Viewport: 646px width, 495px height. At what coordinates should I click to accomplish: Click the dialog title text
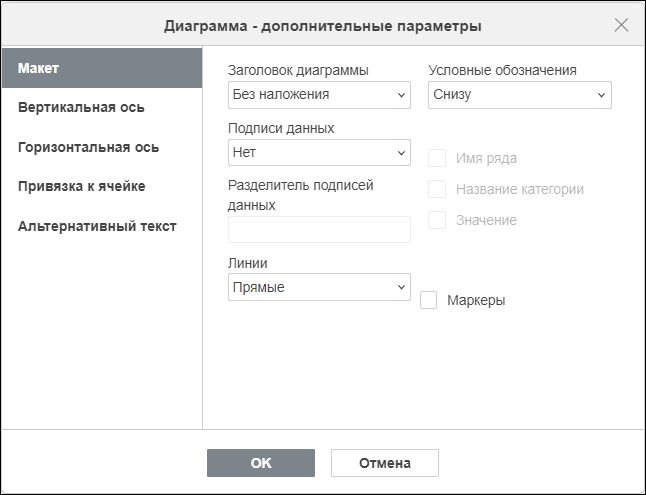(x=323, y=26)
